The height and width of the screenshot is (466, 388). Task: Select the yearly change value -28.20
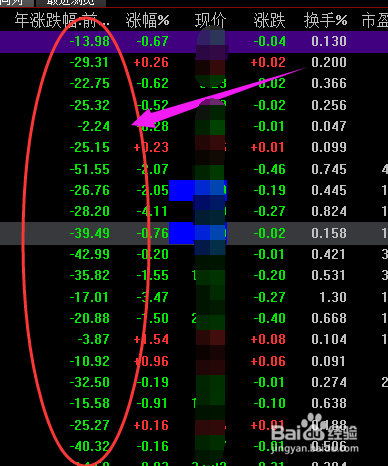click(90, 211)
